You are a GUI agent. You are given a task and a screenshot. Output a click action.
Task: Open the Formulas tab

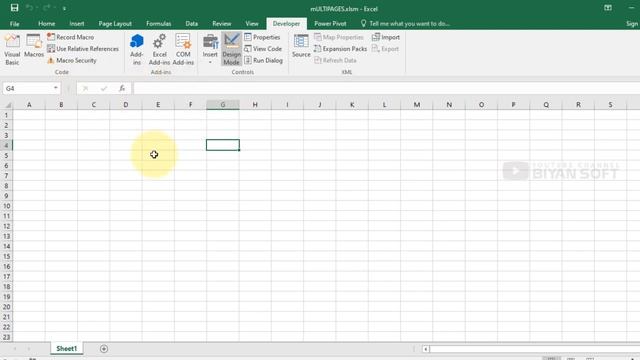pos(158,24)
